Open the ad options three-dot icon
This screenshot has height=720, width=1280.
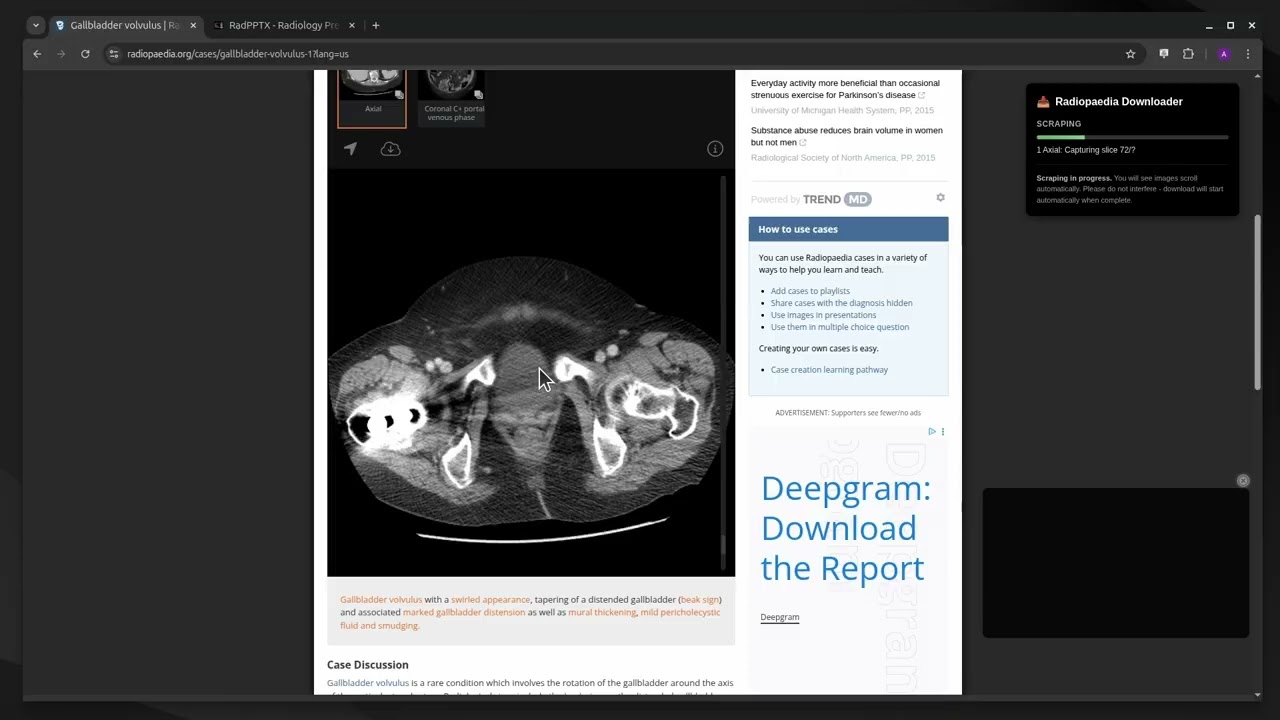click(942, 432)
